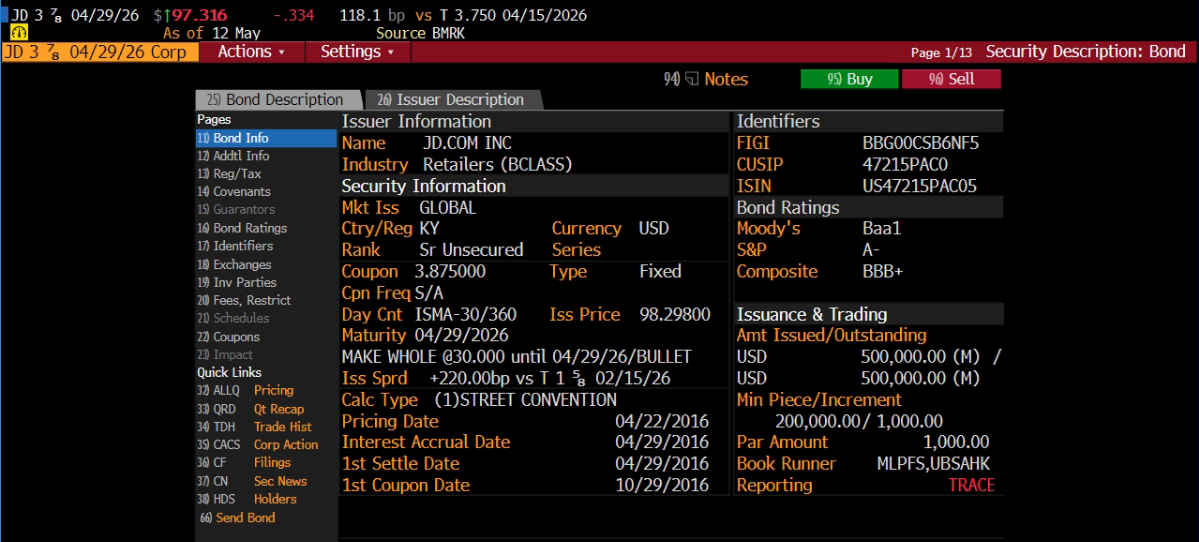Select Bond Info page
Screen dimensions: 1199x542
pos(265,138)
